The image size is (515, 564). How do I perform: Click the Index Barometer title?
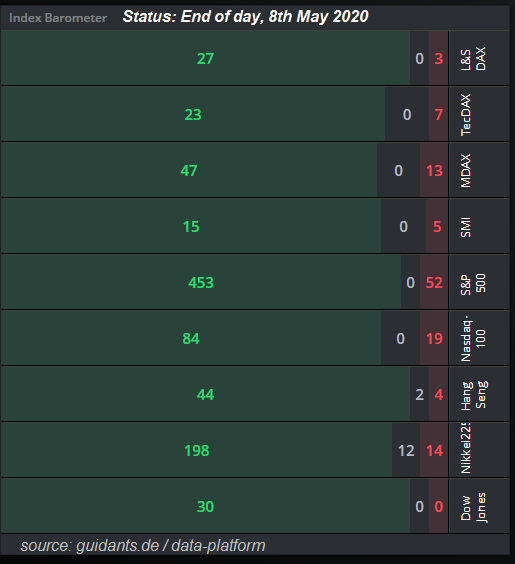[x=58, y=18]
